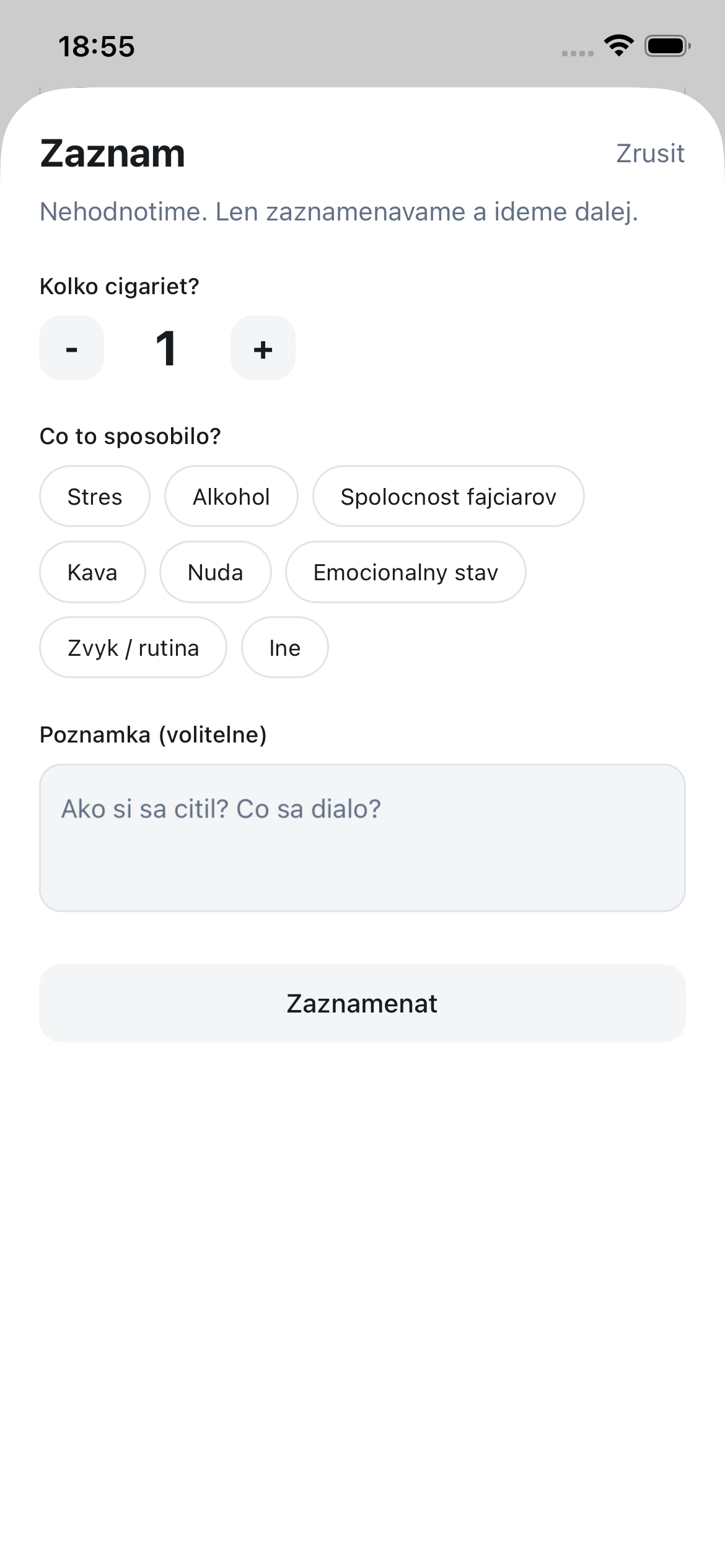Focus the Poznamka note text field
This screenshot has height=1568, width=725.
point(362,837)
